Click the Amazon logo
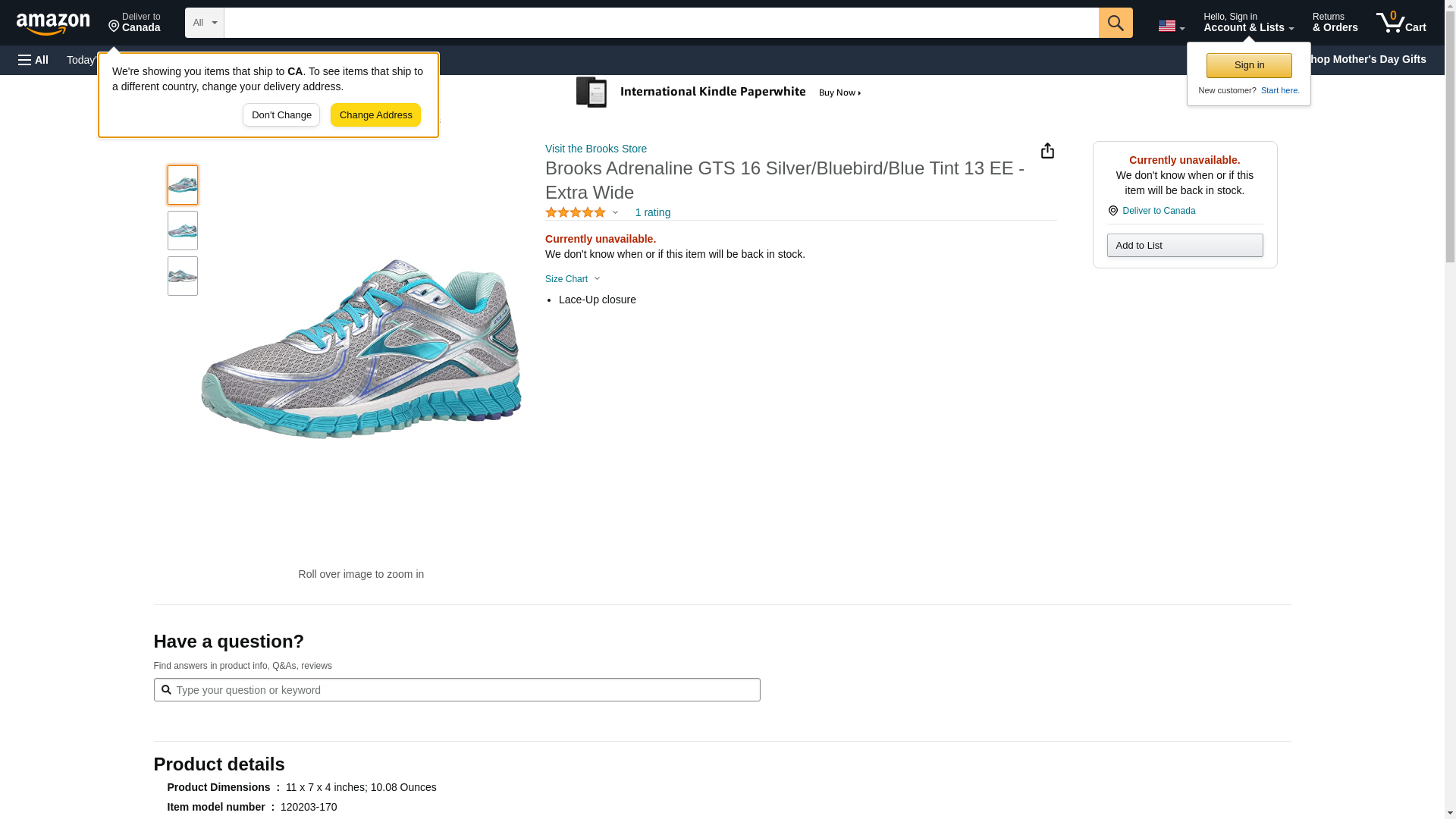Viewport: 1456px width, 819px height. coord(53,24)
